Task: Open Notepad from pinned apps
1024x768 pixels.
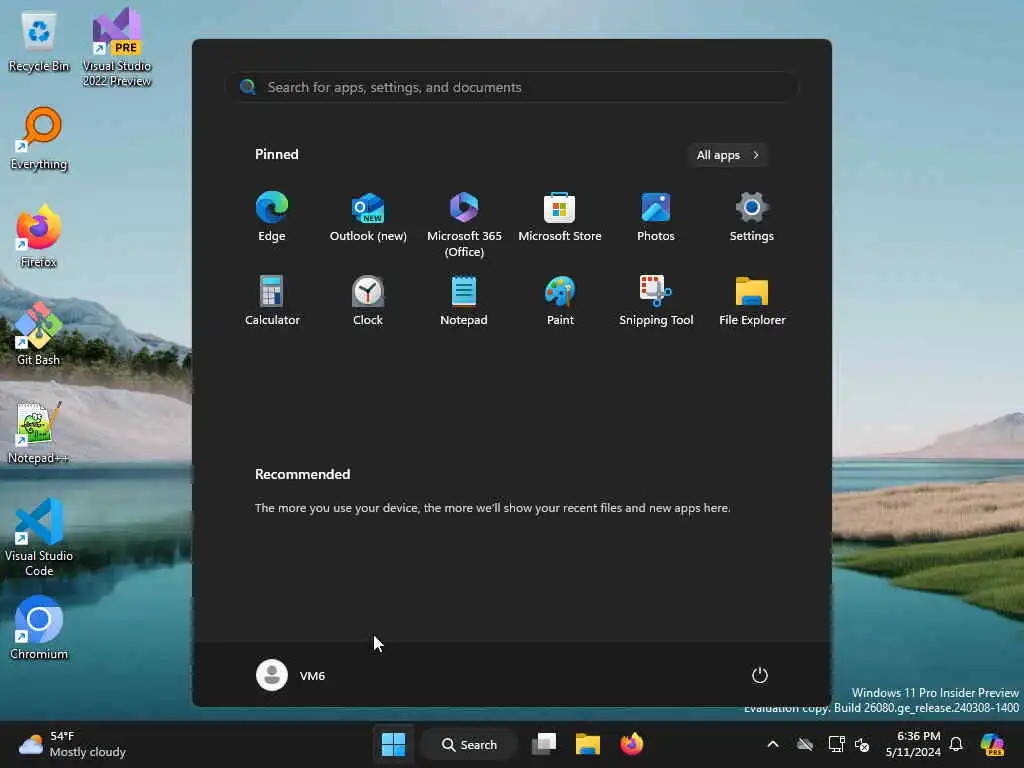Action: (x=464, y=301)
